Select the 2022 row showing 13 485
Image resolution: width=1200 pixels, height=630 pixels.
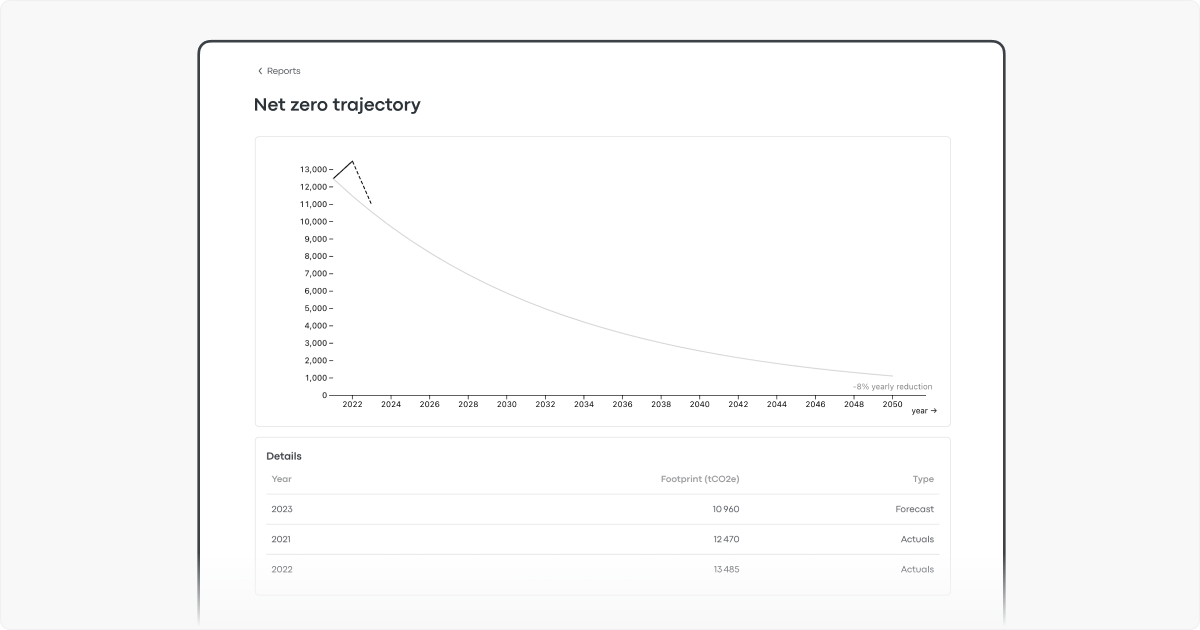point(600,569)
